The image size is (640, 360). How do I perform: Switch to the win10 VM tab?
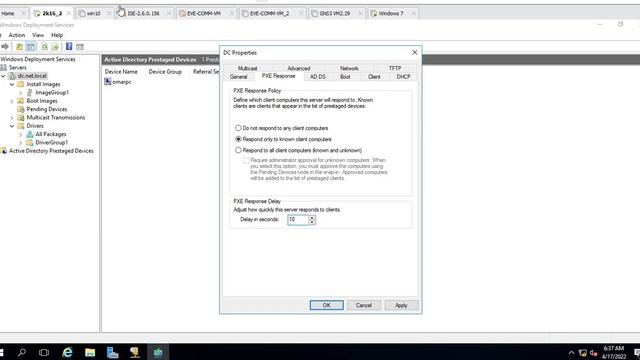[x=93, y=13]
